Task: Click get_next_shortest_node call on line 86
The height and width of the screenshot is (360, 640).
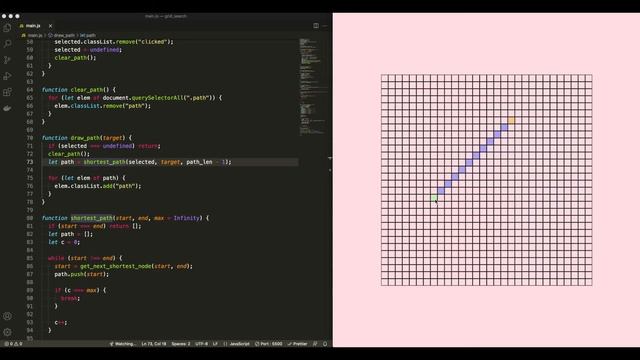Action: tap(116, 266)
